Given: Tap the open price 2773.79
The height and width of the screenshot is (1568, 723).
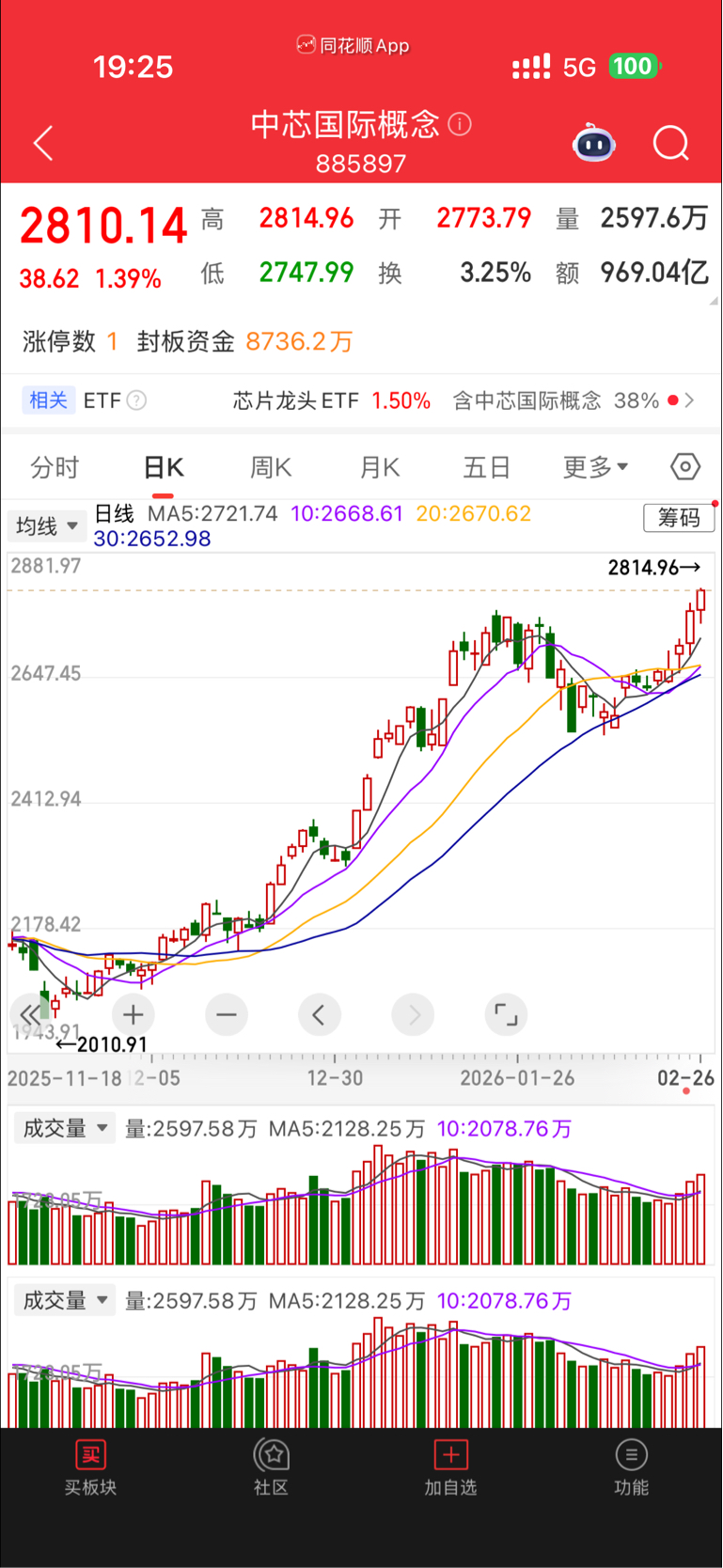Looking at the screenshot, I should point(484,218).
